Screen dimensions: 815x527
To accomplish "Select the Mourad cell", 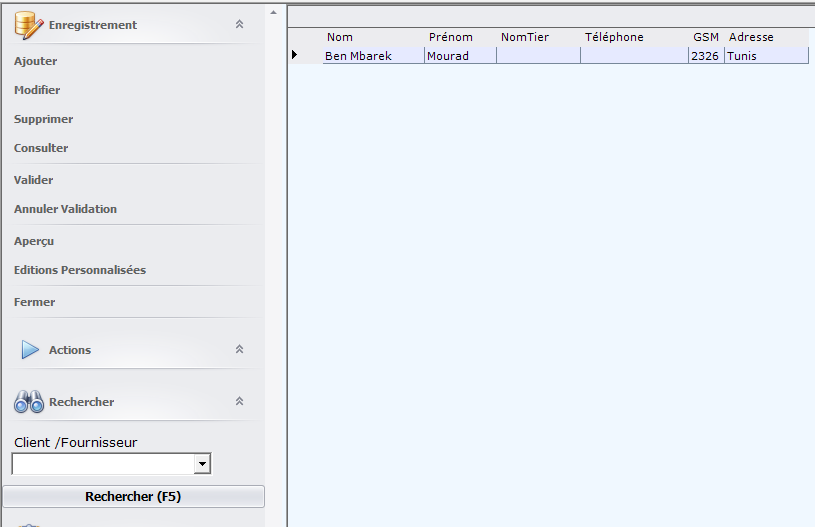I will tap(461, 56).
